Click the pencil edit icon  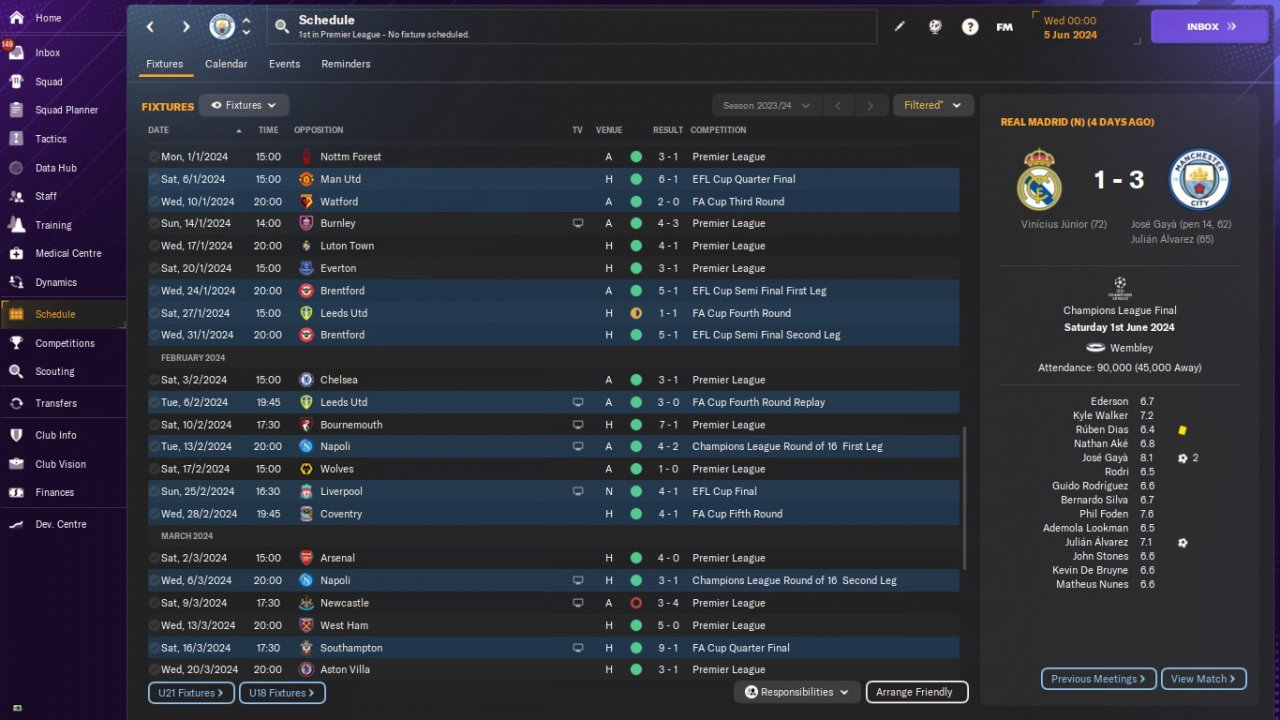(899, 27)
